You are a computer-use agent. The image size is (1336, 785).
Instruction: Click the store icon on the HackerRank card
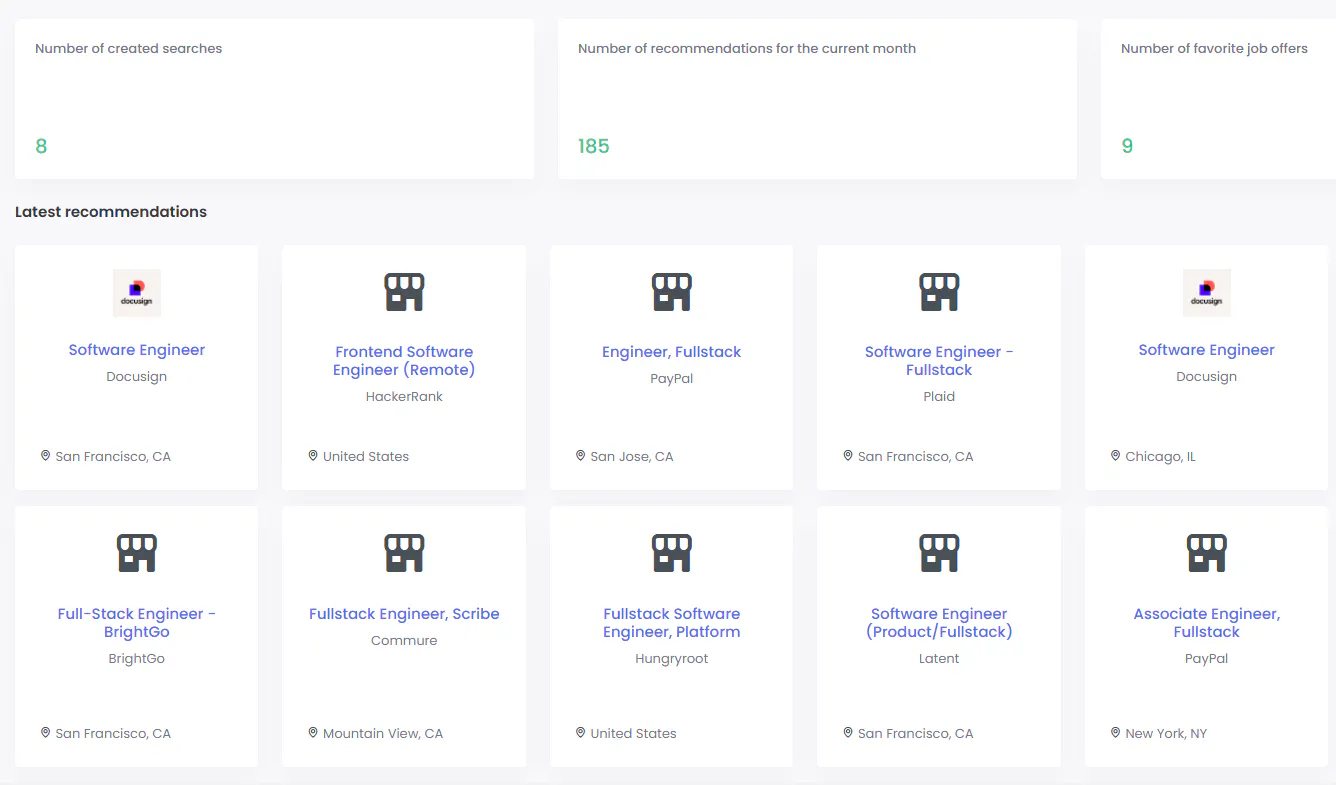click(x=404, y=292)
